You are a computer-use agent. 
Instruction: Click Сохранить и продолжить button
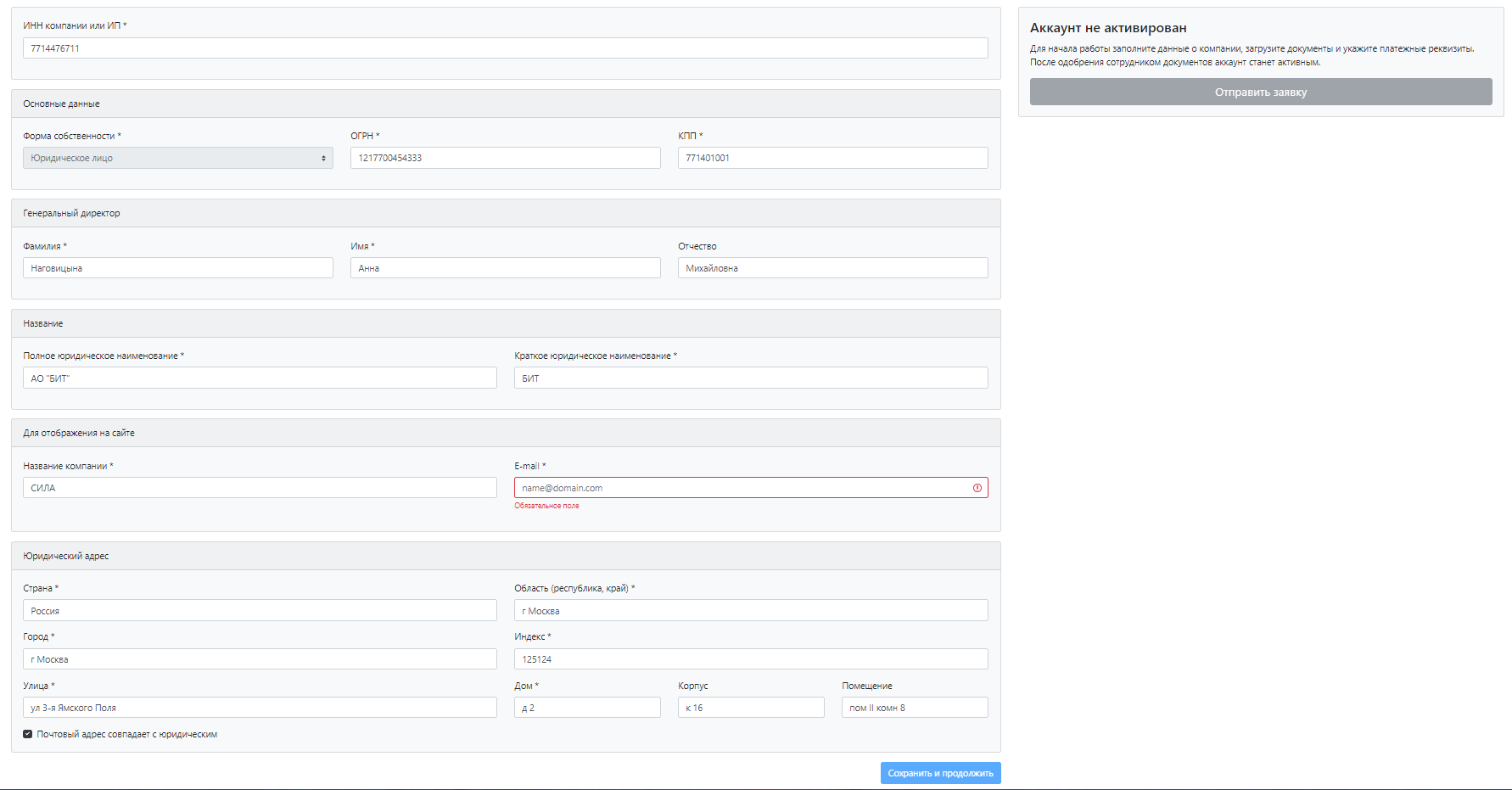(x=940, y=773)
